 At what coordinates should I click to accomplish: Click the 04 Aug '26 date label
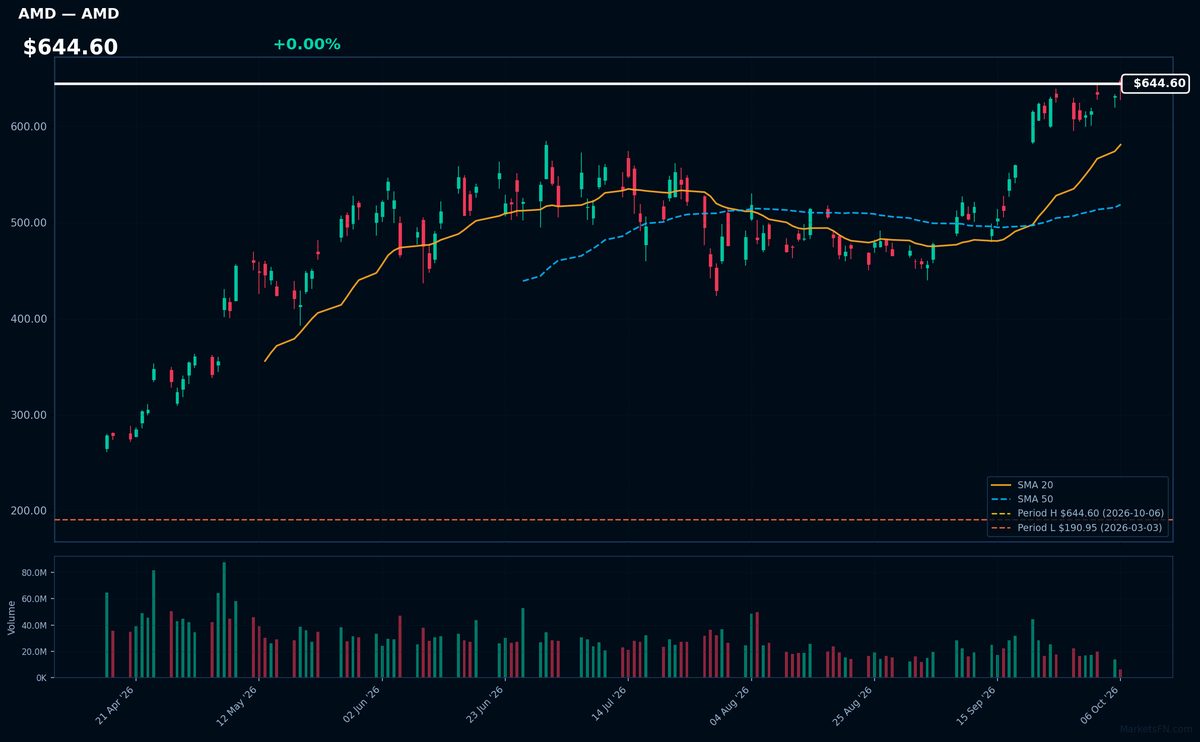tap(732, 706)
